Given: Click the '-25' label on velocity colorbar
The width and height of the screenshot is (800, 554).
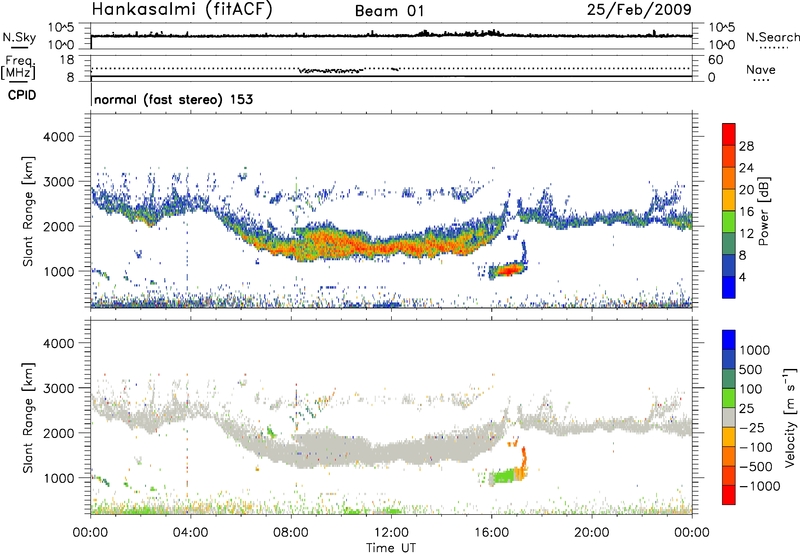Looking at the screenshot, I should coord(750,427).
